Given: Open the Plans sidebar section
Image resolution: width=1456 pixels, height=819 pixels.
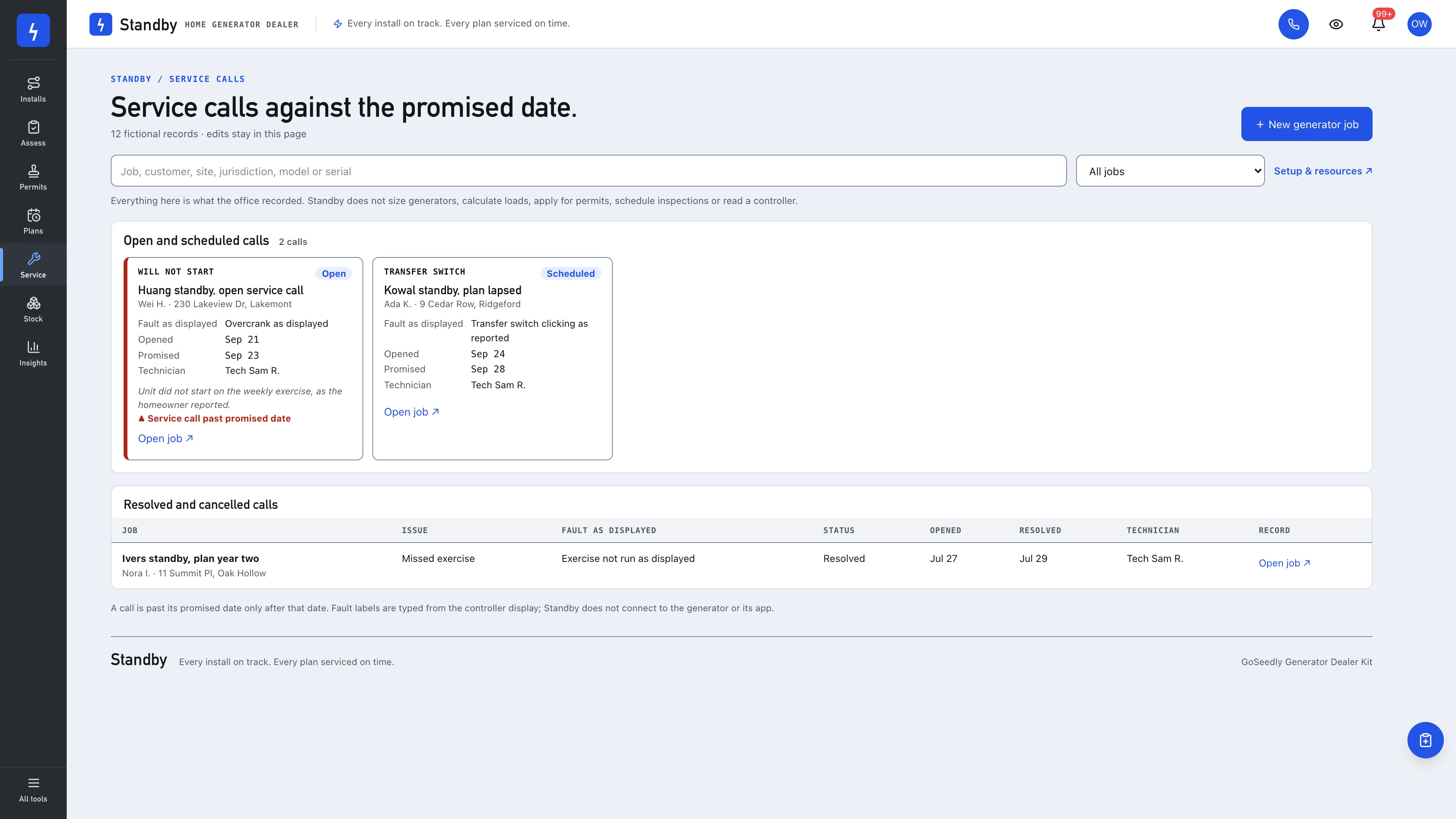Looking at the screenshot, I should point(33,221).
